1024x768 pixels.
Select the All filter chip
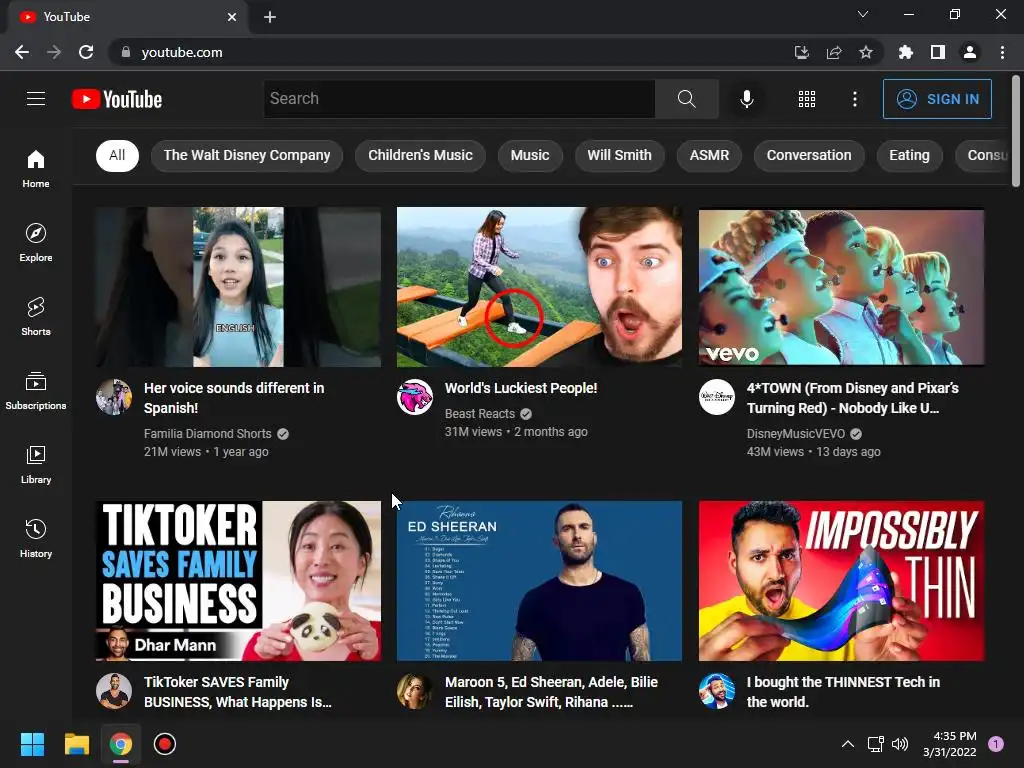(117, 155)
